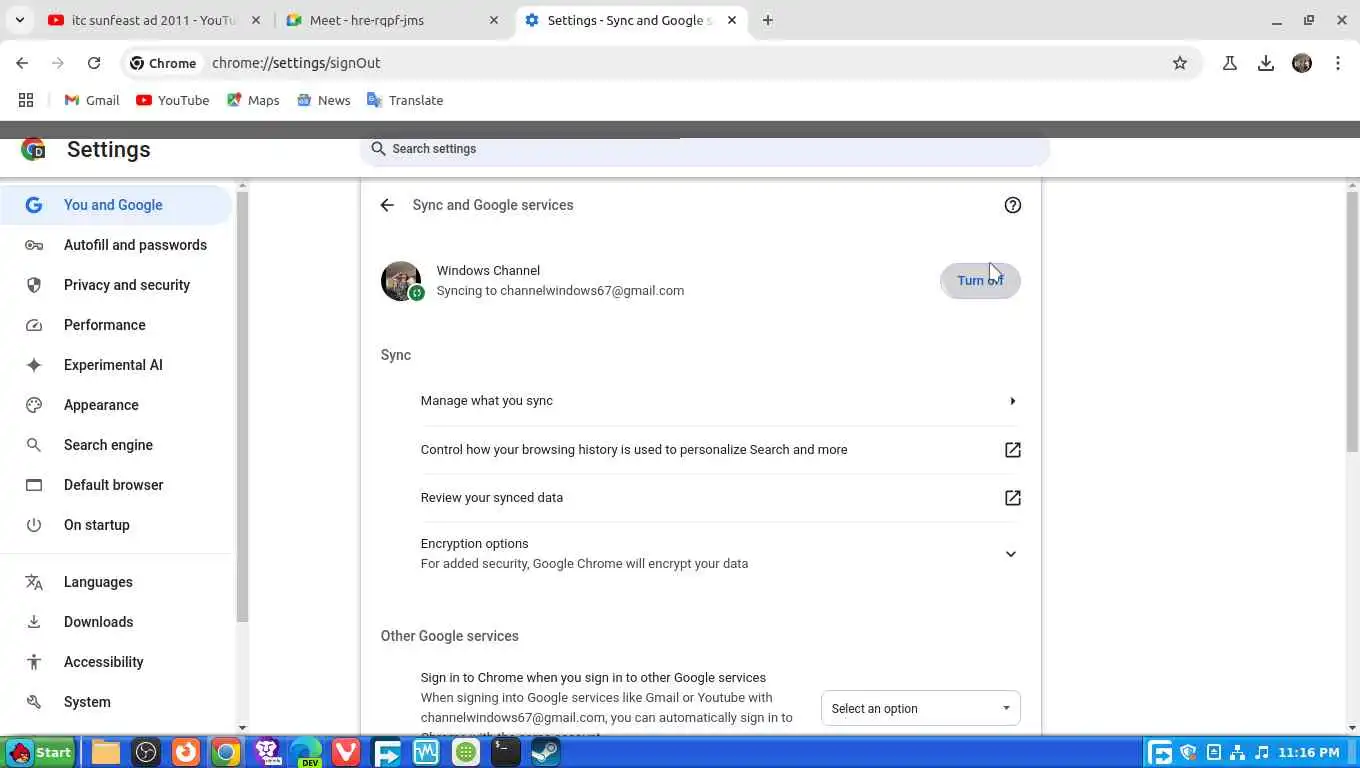The width and height of the screenshot is (1360, 768).
Task: Close the Settings tab
Action: click(x=732, y=20)
